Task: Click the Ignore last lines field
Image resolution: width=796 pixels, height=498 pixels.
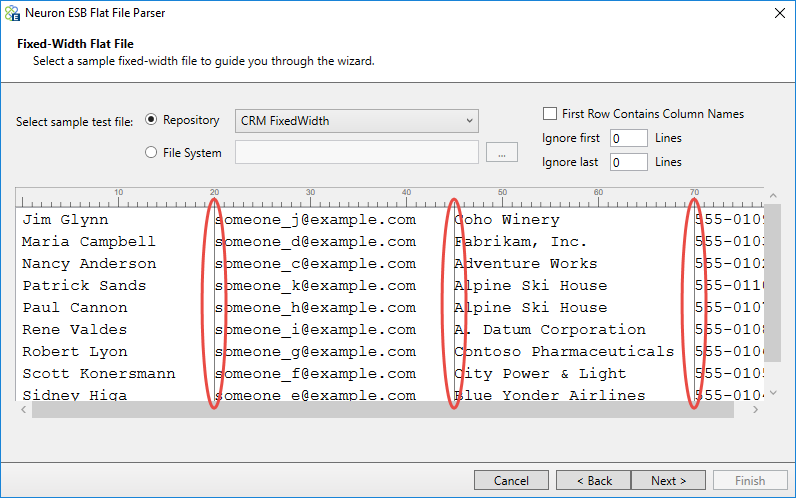Action: tap(628, 162)
